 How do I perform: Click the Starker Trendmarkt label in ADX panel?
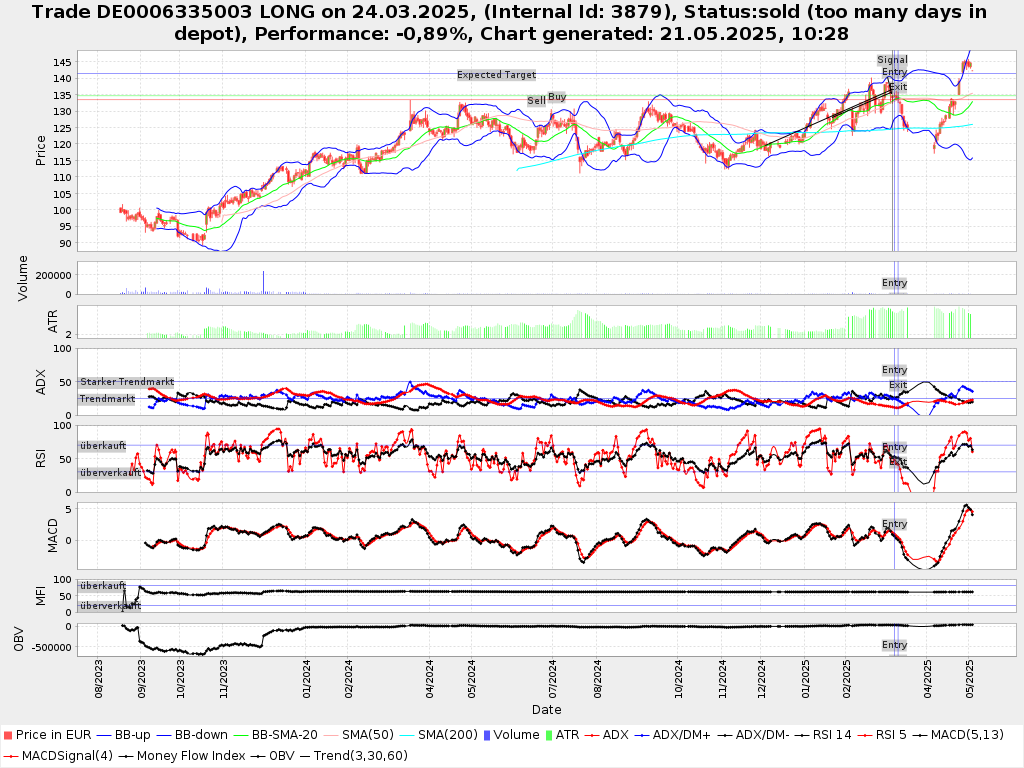127,382
